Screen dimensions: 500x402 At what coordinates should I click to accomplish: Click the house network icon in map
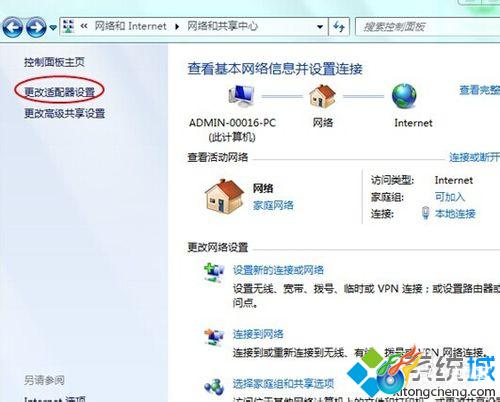pos(322,96)
